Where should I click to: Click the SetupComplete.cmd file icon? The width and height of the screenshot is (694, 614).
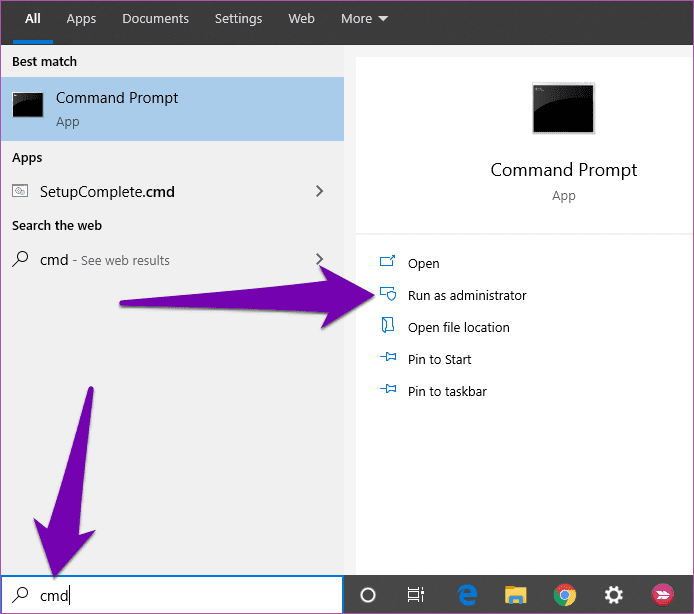pyautogui.click(x=20, y=191)
